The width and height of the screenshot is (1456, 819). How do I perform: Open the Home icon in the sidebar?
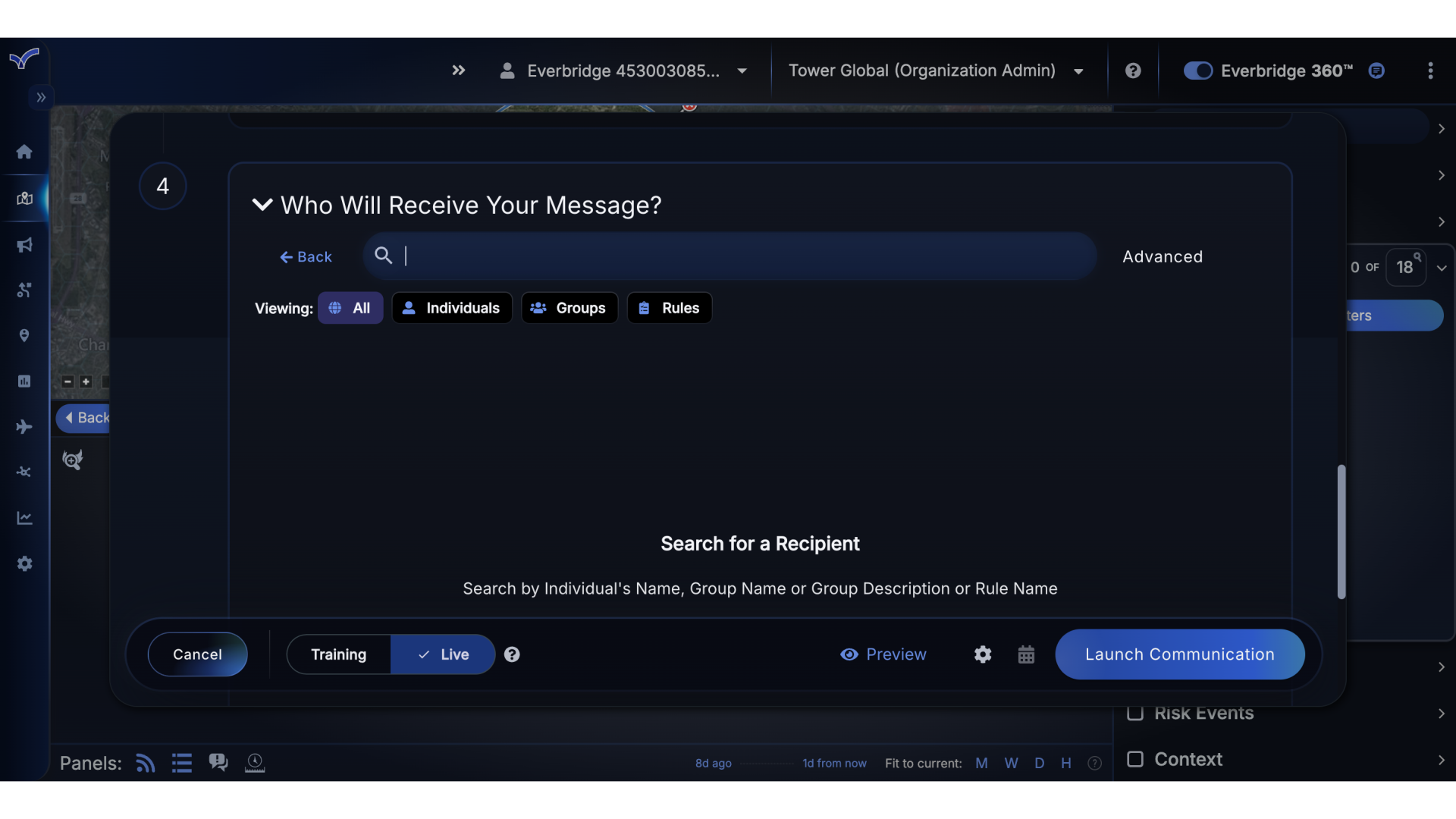(x=24, y=152)
